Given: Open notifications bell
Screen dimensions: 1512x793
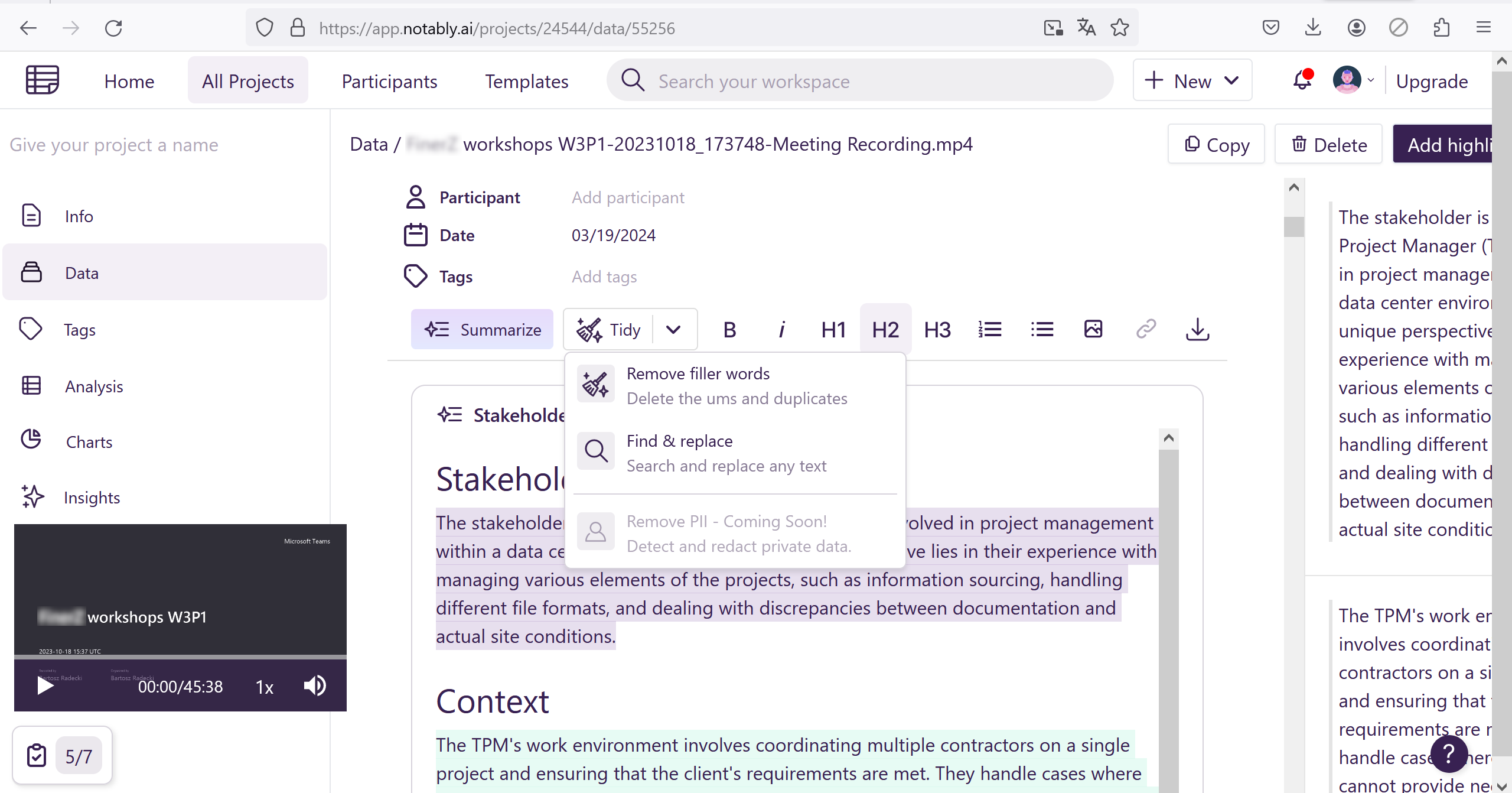Looking at the screenshot, I should pos(1302,80).
